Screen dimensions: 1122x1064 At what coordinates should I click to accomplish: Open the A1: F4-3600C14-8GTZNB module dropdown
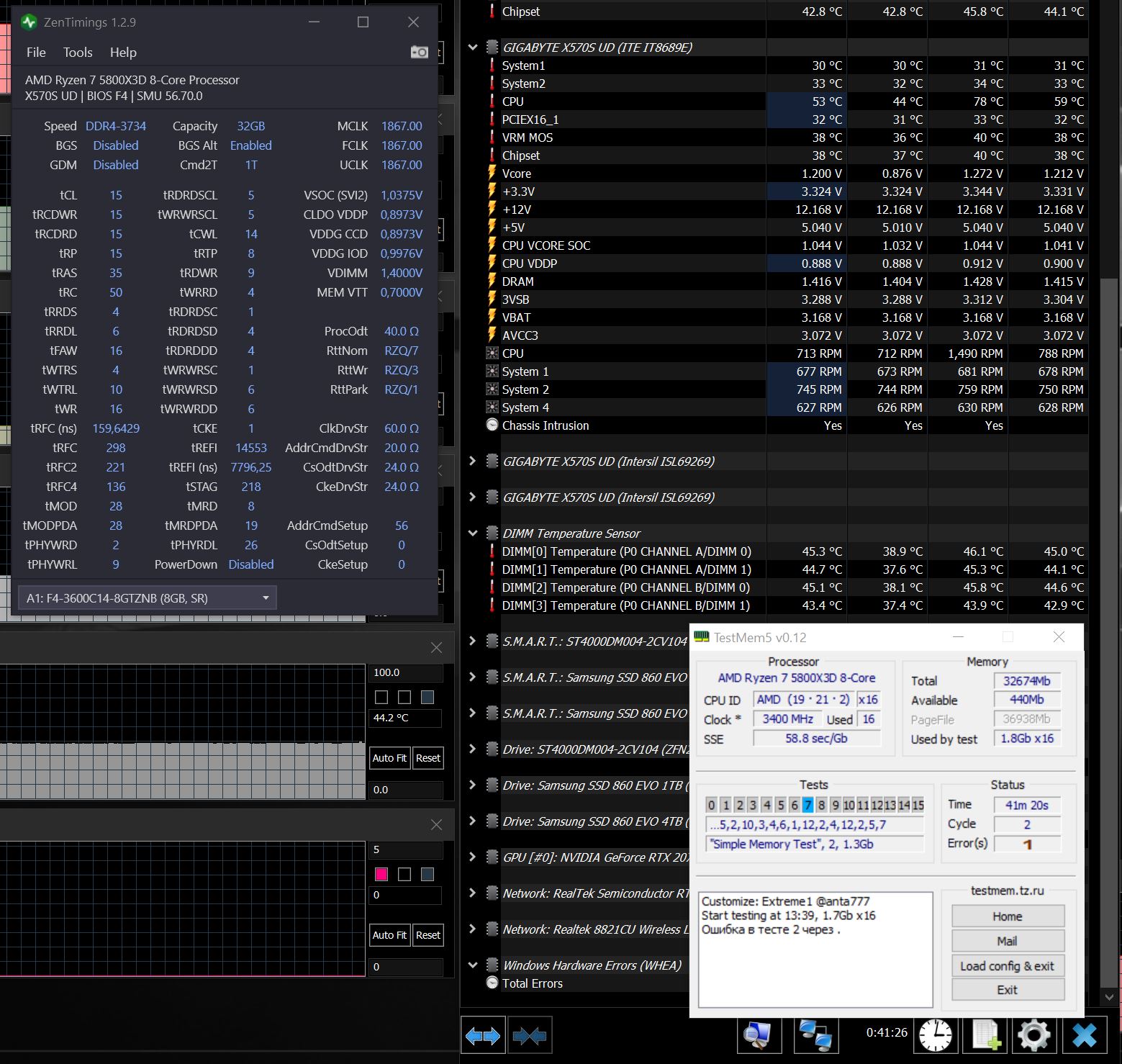(x=148, y=598)
